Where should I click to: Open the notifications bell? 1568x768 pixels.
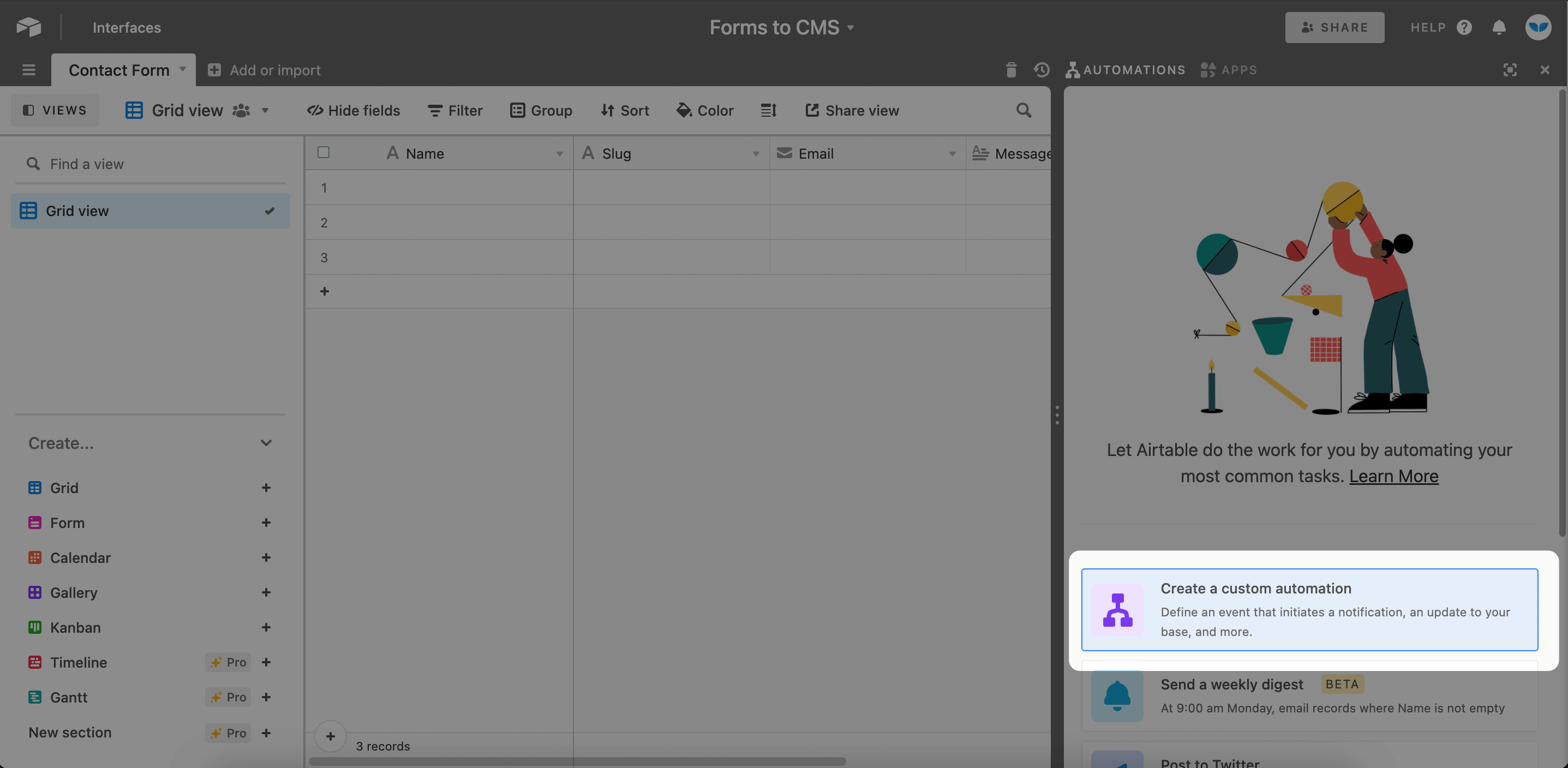click(1499, 27)
